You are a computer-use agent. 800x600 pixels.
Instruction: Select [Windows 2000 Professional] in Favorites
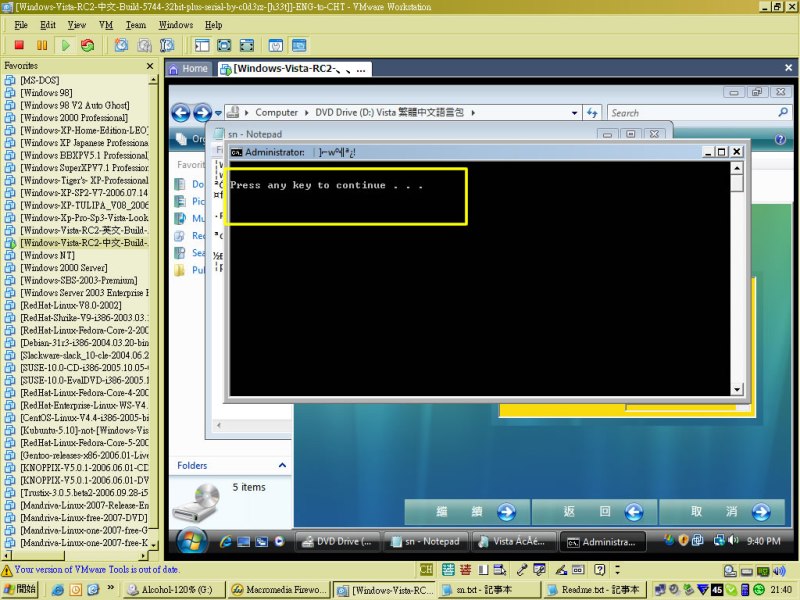(74, 117)
